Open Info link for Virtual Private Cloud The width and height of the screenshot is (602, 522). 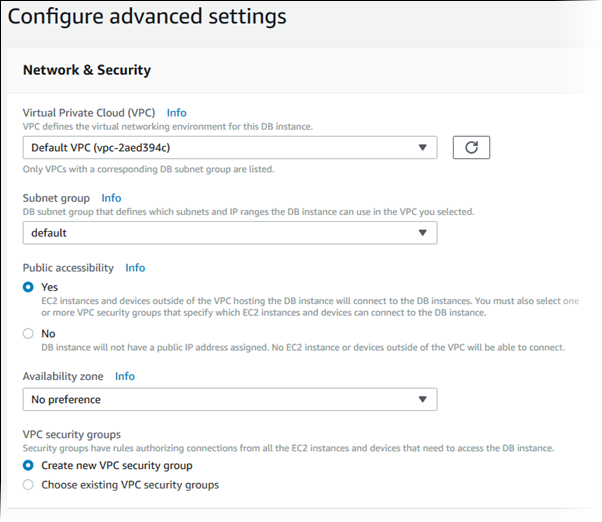pyautogui.click(x=176, y=113)
